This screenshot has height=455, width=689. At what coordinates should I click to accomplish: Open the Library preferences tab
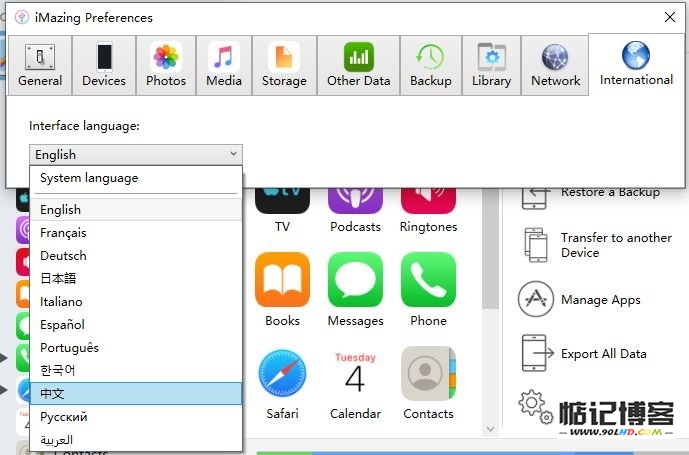coord(492,66)
